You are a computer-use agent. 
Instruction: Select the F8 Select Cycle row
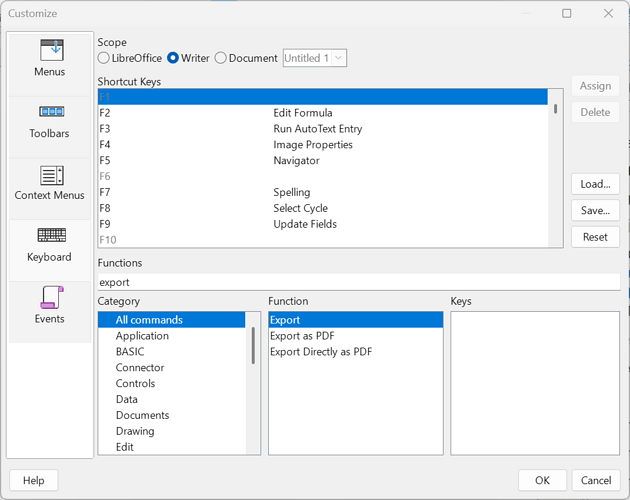(x=323, y=208)
